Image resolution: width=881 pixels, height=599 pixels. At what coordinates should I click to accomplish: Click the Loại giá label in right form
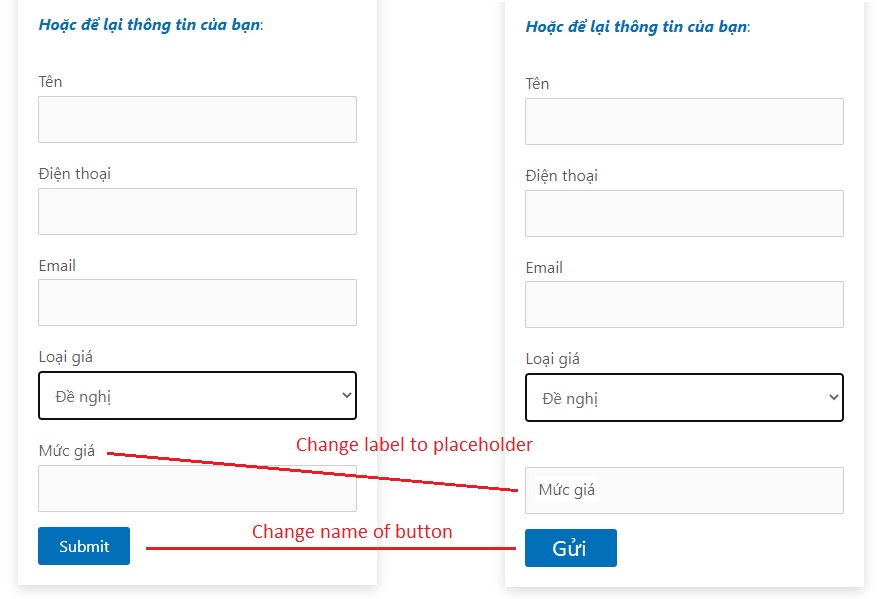point(552,359)
